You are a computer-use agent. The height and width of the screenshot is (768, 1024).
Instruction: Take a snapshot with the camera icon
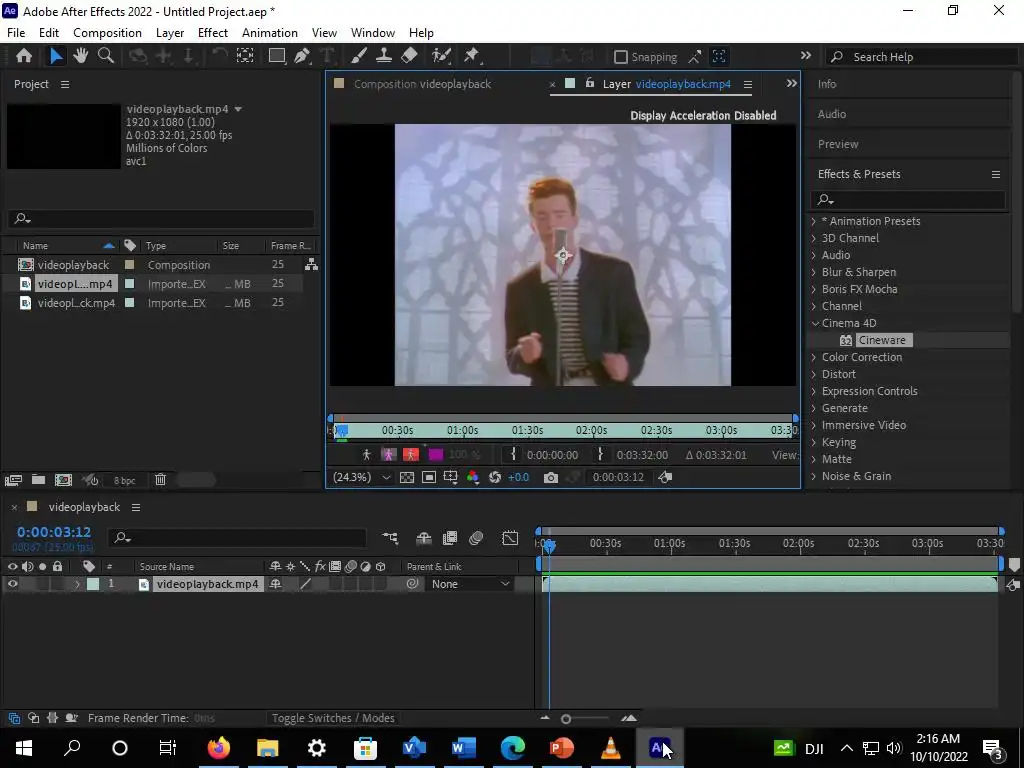click(x=551, y=477)
